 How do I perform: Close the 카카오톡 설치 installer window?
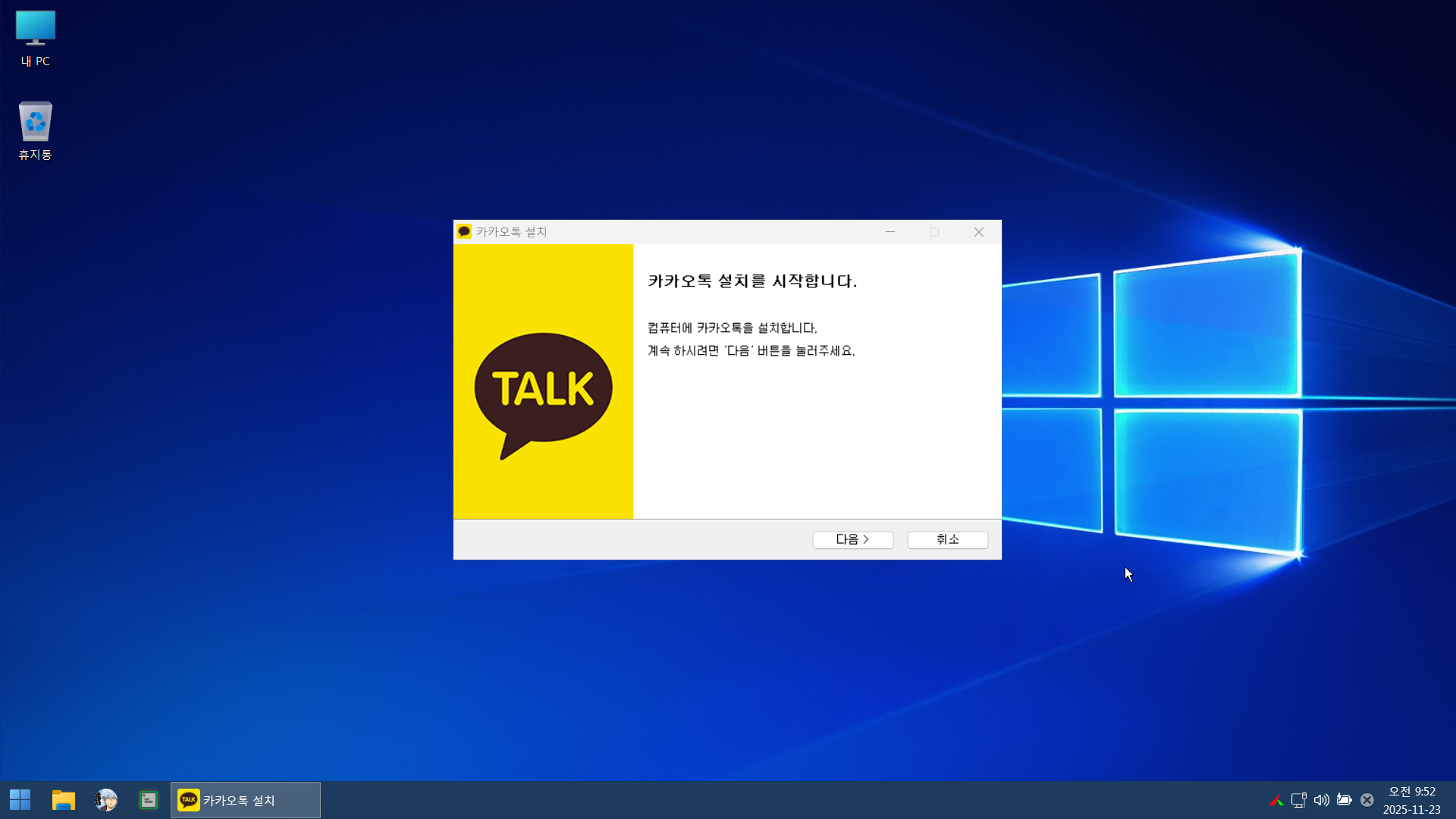pos(979,231)
